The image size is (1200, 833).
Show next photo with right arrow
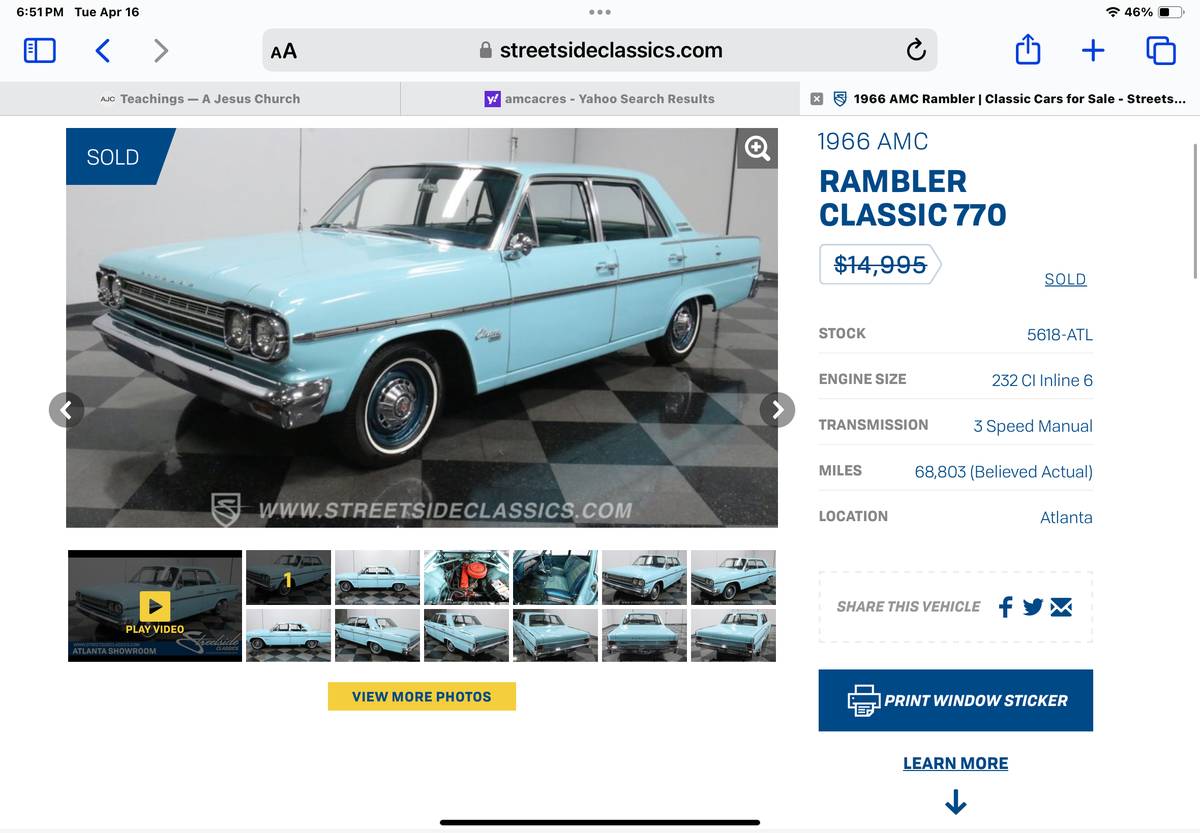click(x=777, y=409)
